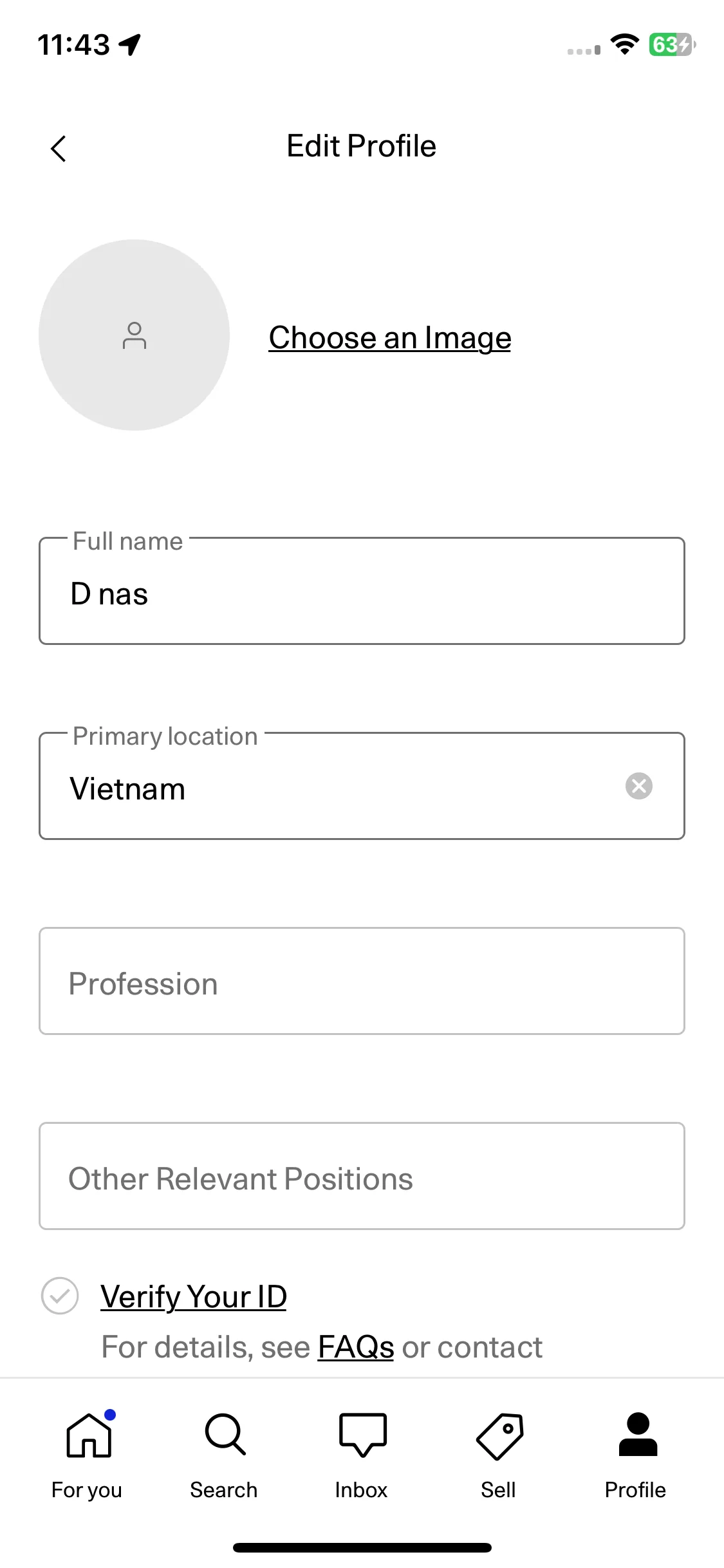The image size is (724, 1568).
Task: Toggle the Verify Your ID checkmark circle
Action: tap(60, 1296)
